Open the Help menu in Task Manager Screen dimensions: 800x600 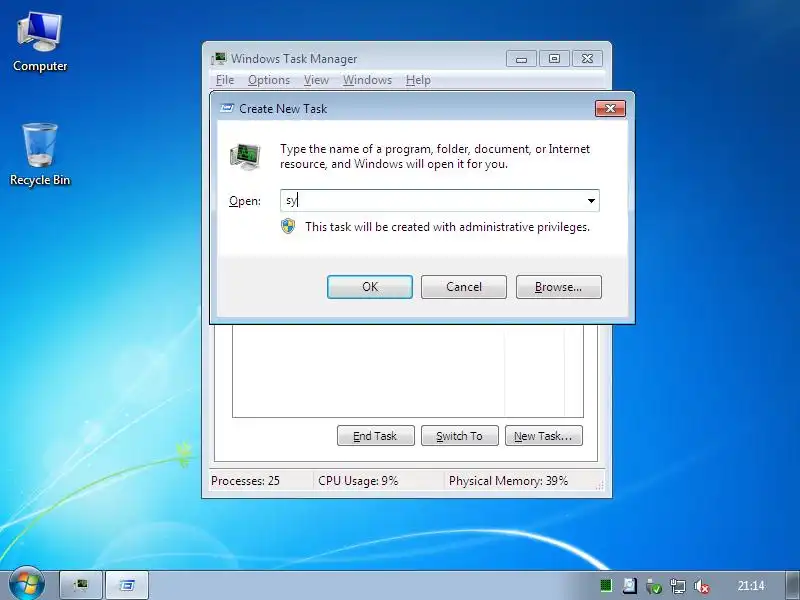pos(418,80)
